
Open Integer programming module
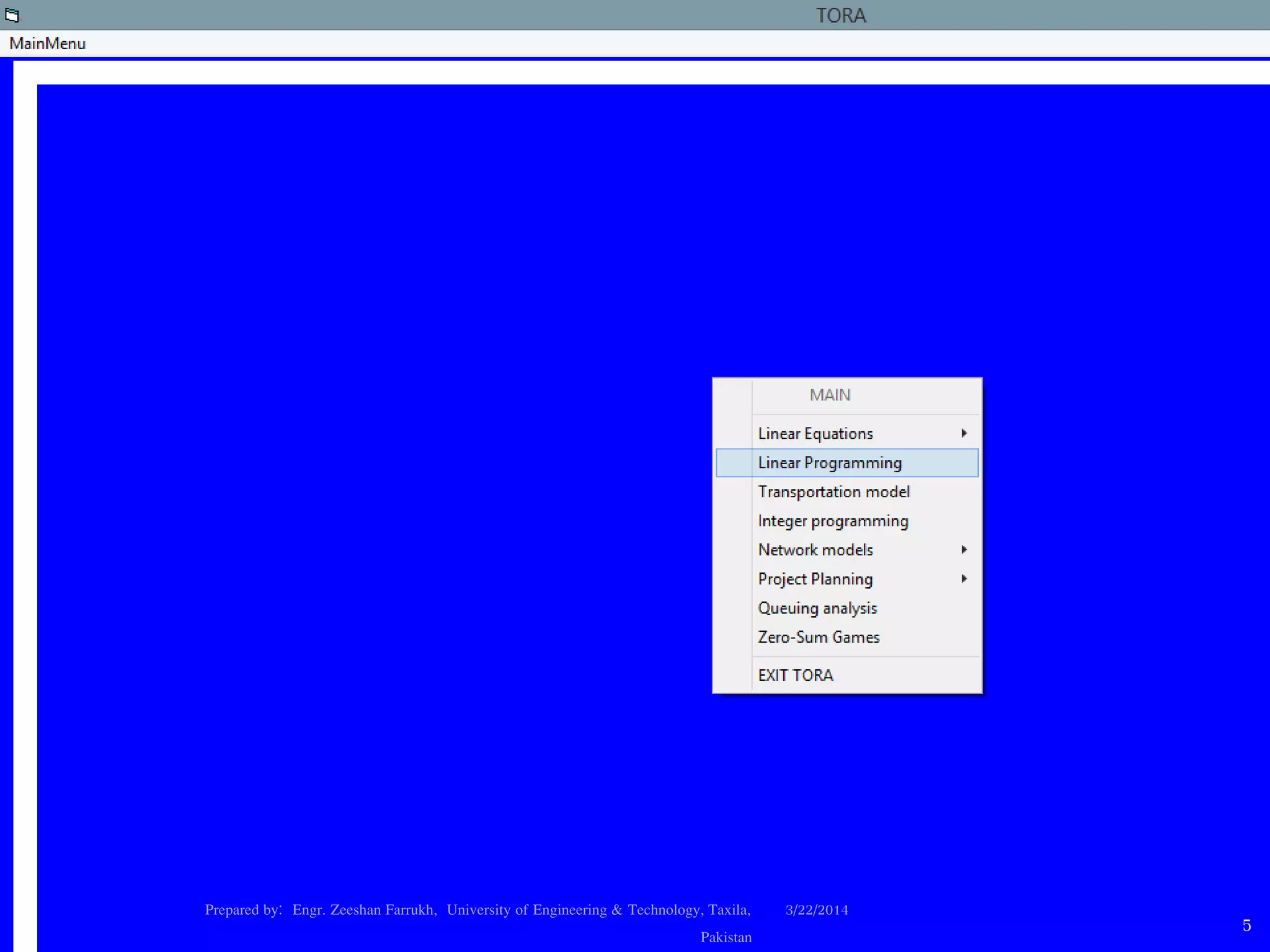click(x=833, y=521)
